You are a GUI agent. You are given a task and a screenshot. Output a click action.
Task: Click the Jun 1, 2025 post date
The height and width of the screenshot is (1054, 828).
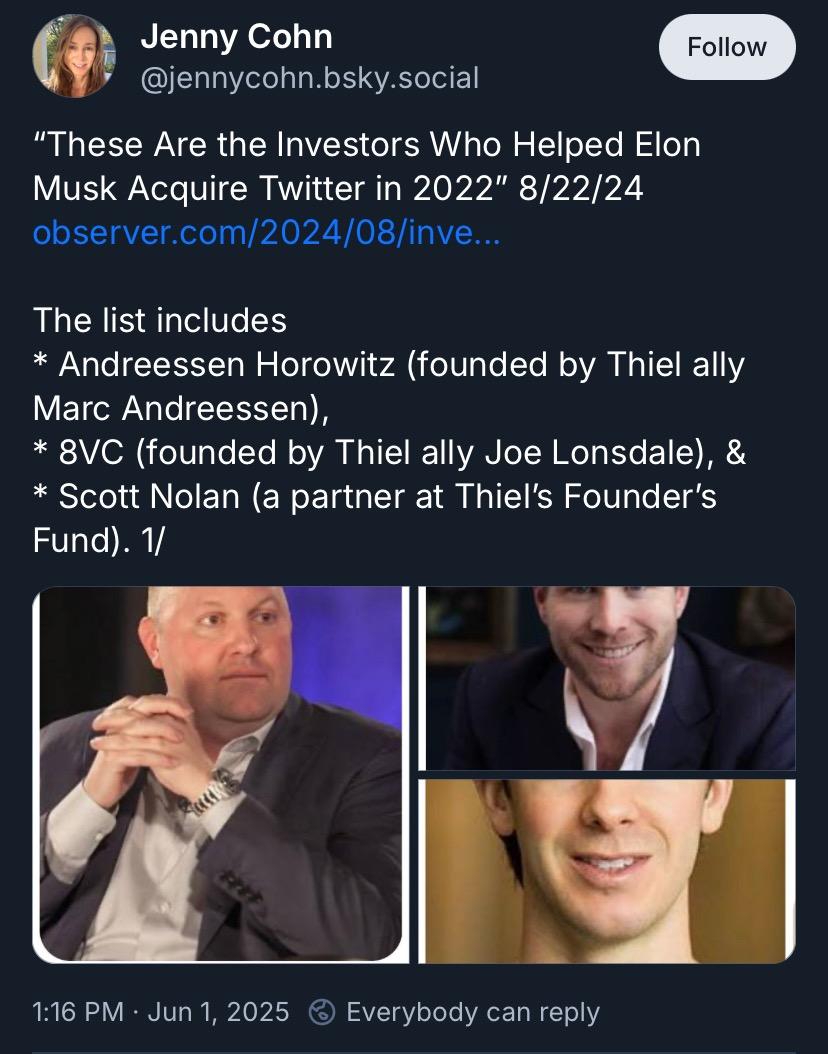pyautogui.click(x=218, y=1012)
